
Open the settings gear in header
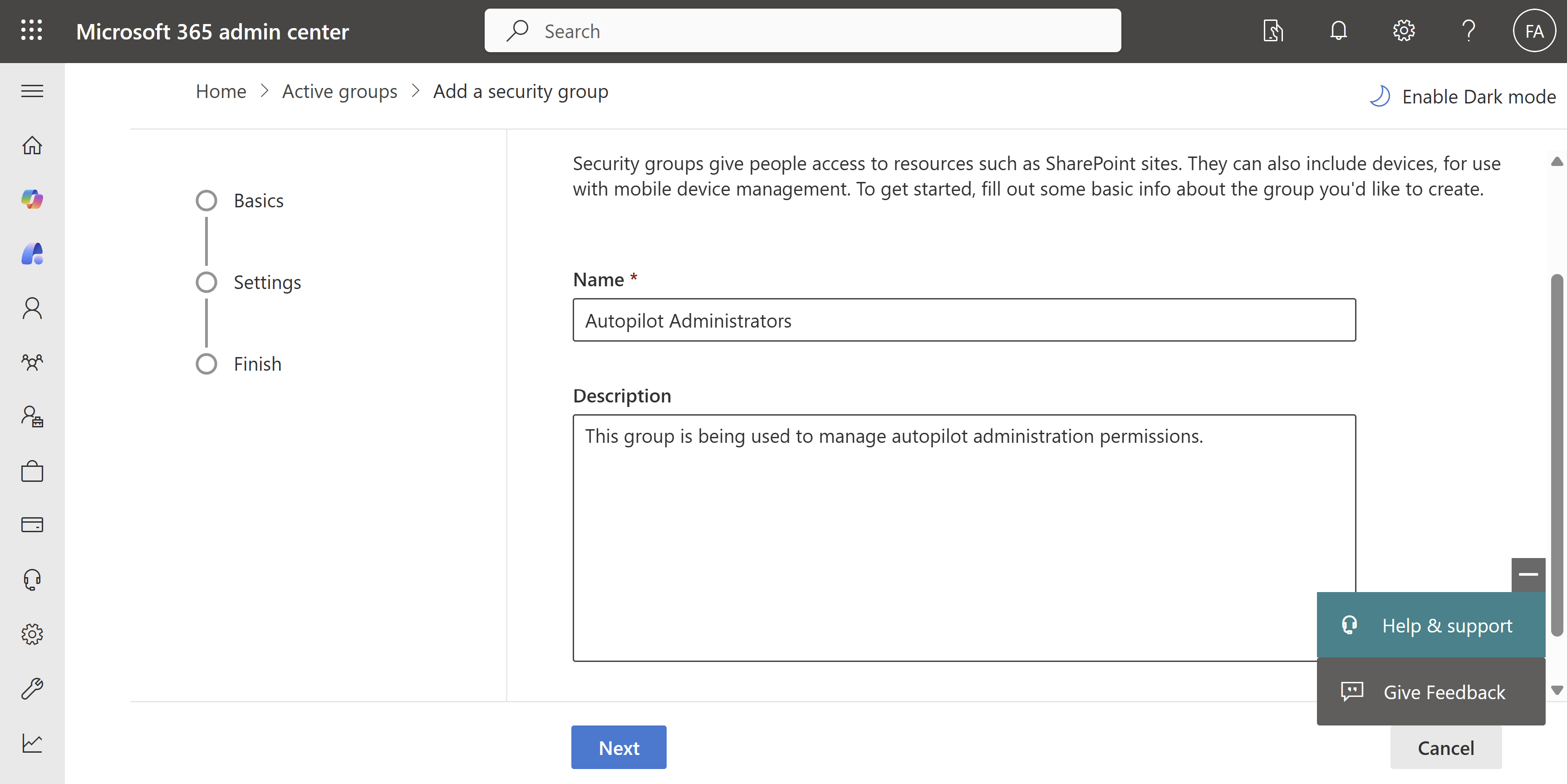tap(1403, 30)
